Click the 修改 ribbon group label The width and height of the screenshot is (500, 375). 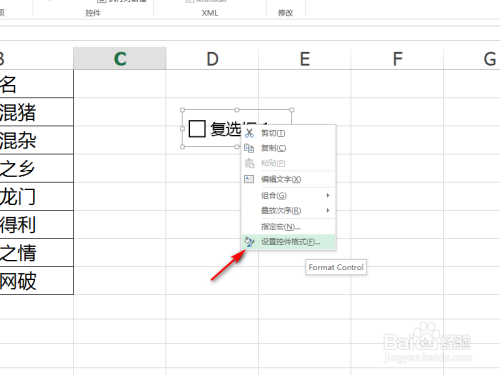(x=285, y=13)
